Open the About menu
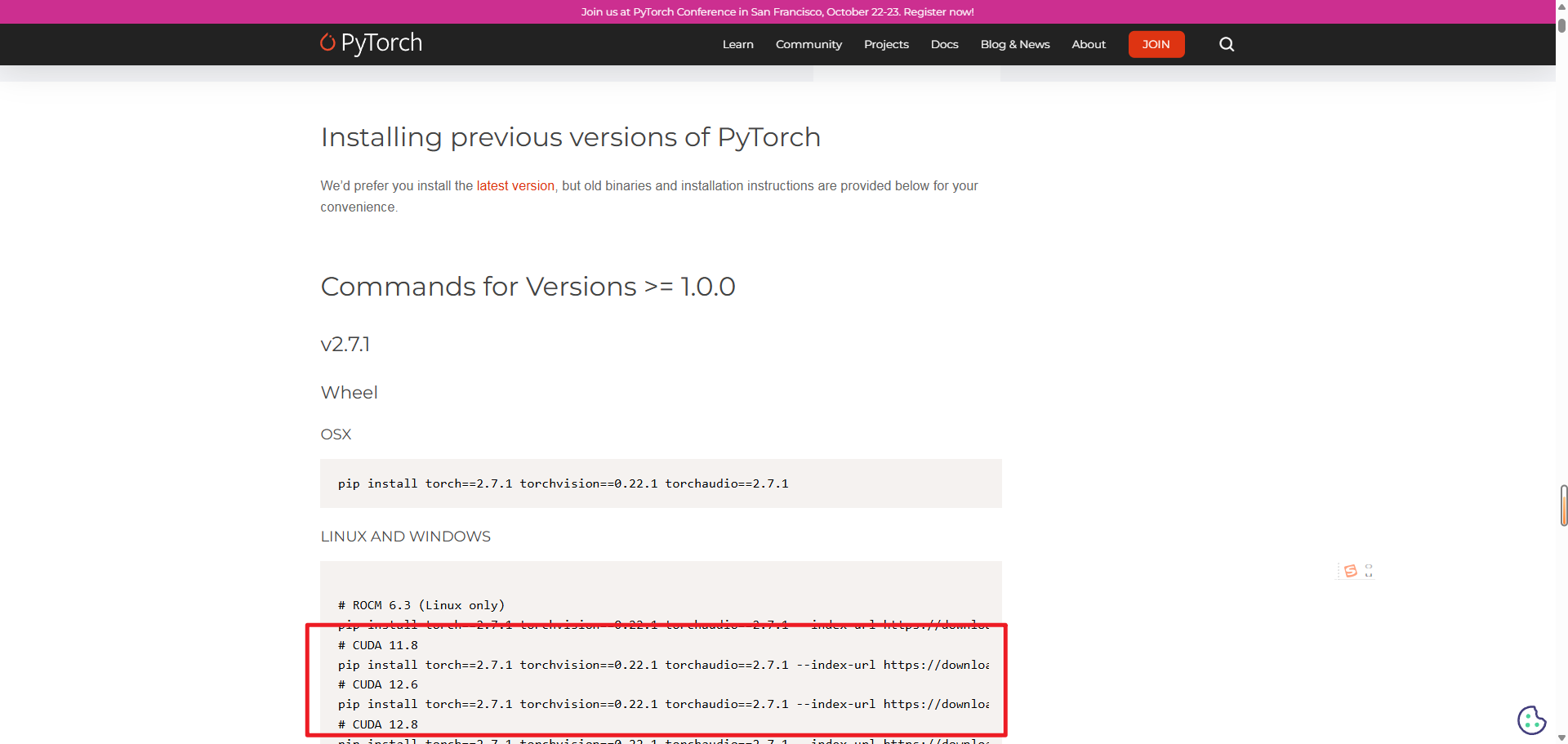 tap(1089, 44)
